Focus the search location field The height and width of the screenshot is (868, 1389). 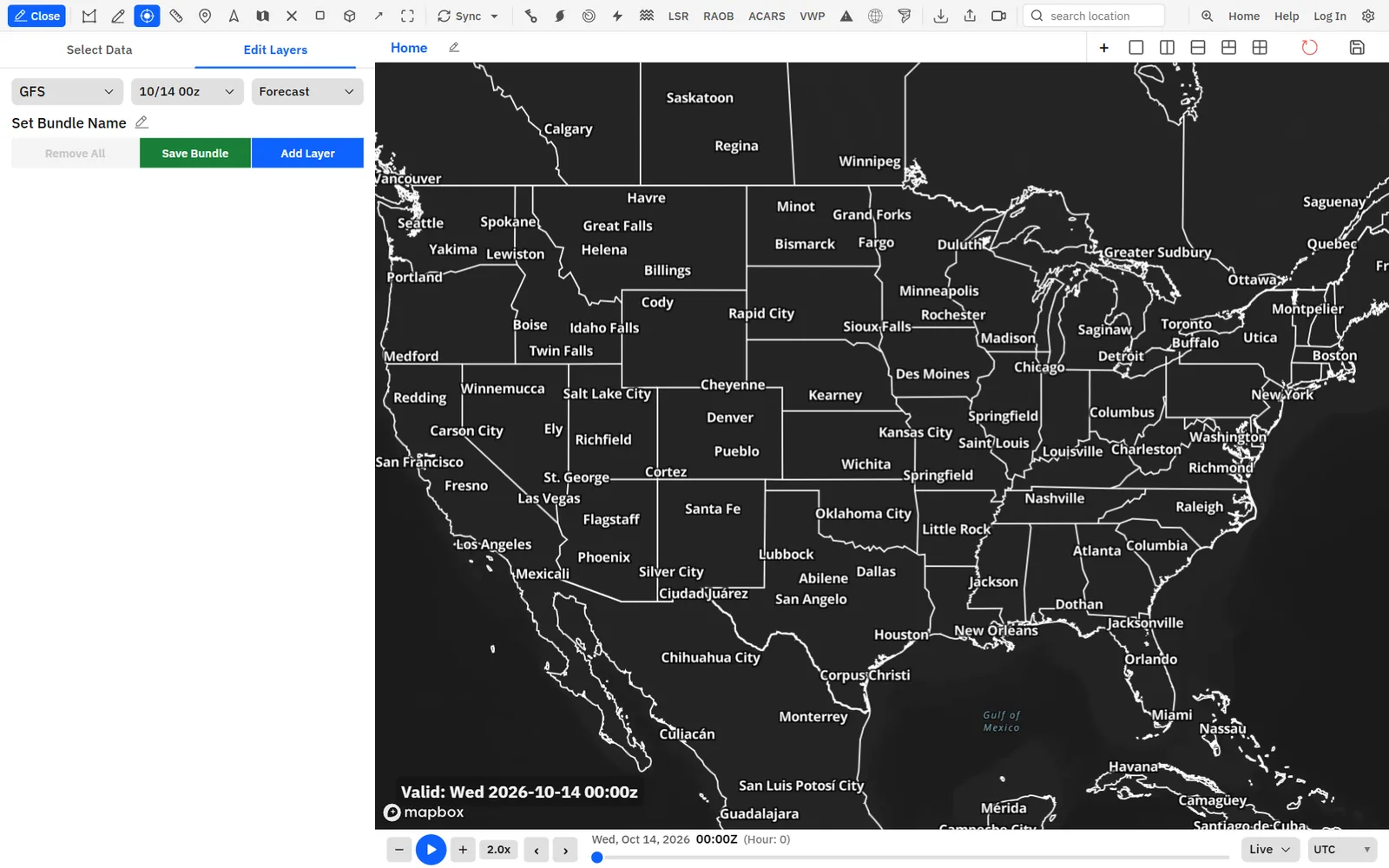click(1094, 16)
